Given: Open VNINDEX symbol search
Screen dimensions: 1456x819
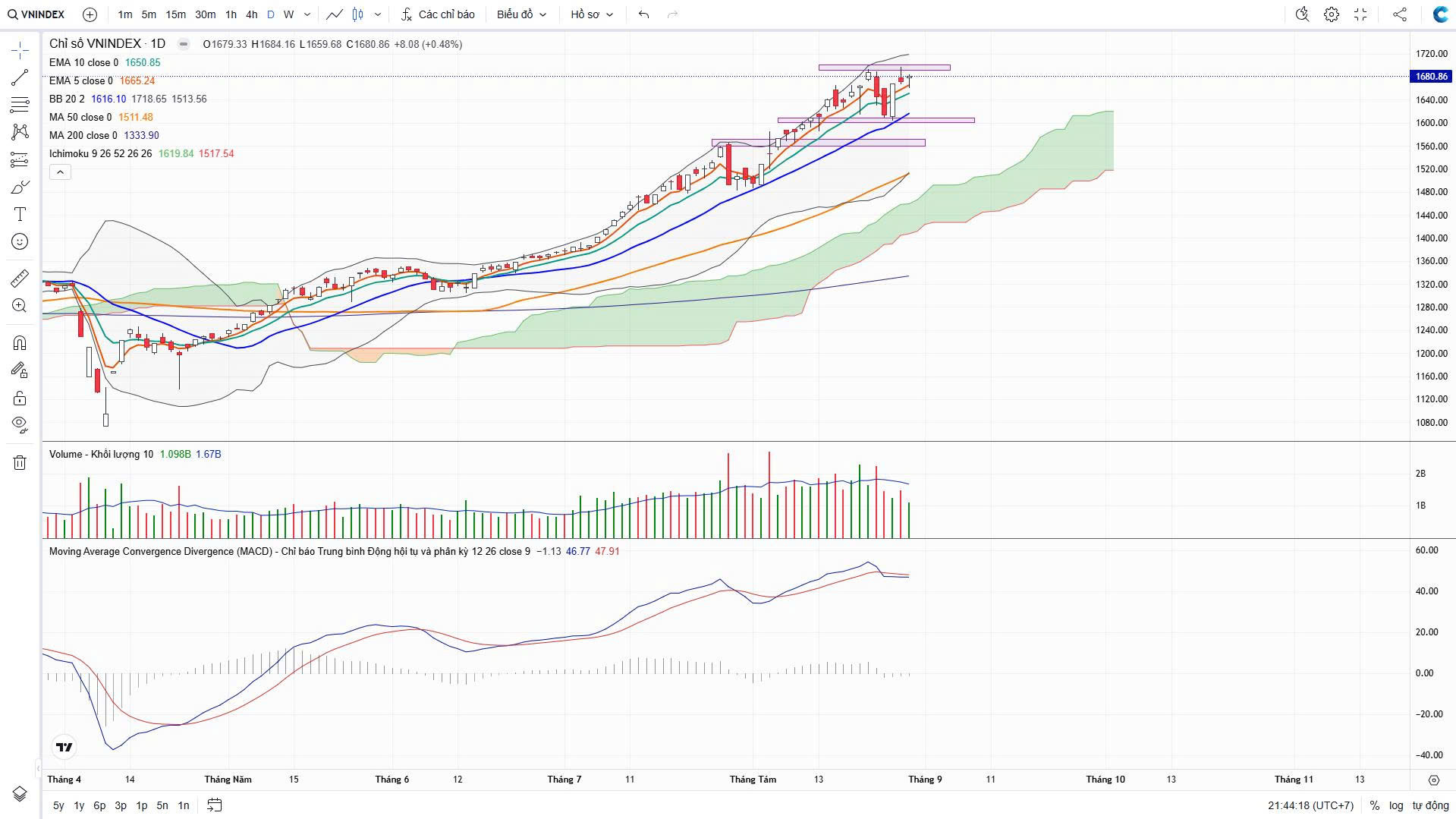Looking at the screenshot, I should click(x=36, y=14).
